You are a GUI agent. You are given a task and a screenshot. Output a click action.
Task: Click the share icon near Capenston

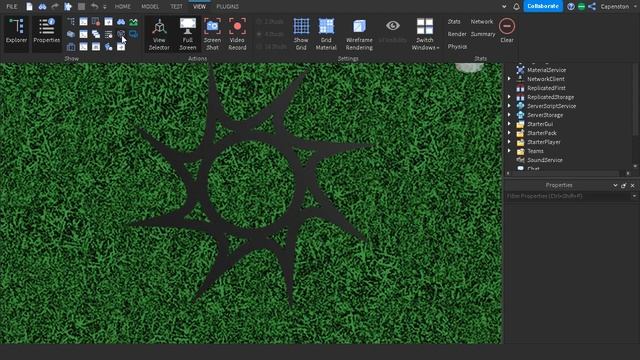(592, 7)
